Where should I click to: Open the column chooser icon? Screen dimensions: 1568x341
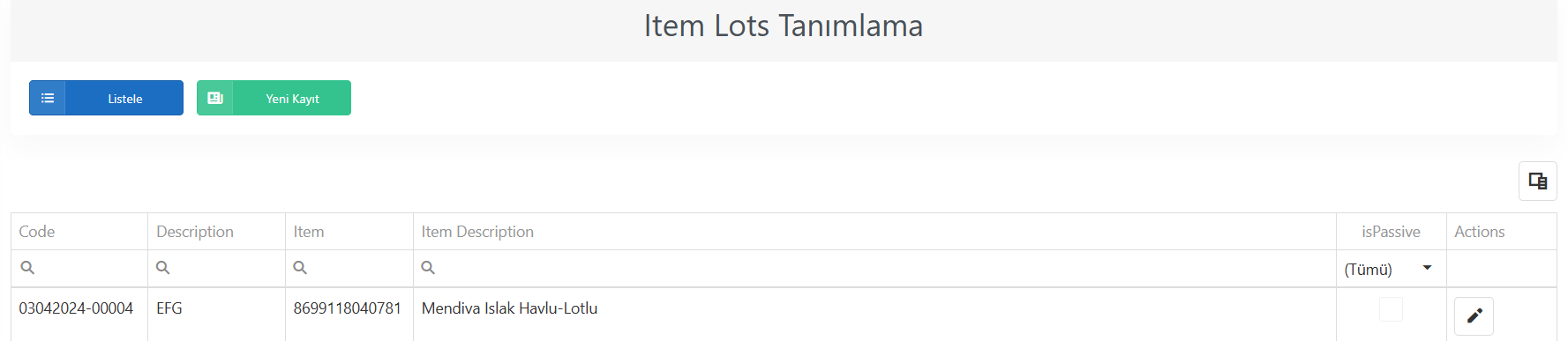[1538, 181]
